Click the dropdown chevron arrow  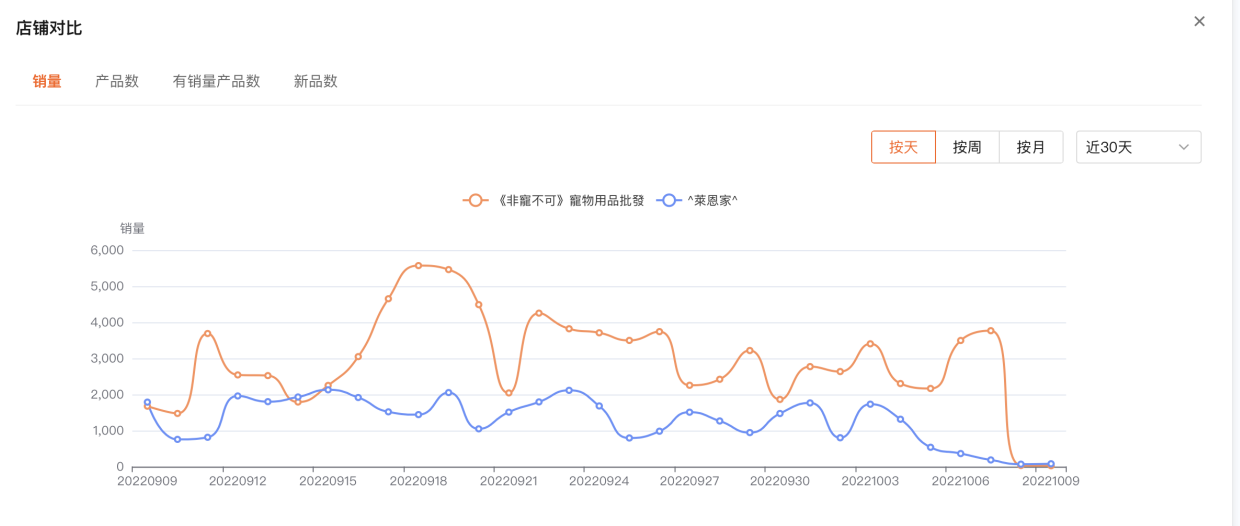pyautogui.click(x=1184, y=147)
